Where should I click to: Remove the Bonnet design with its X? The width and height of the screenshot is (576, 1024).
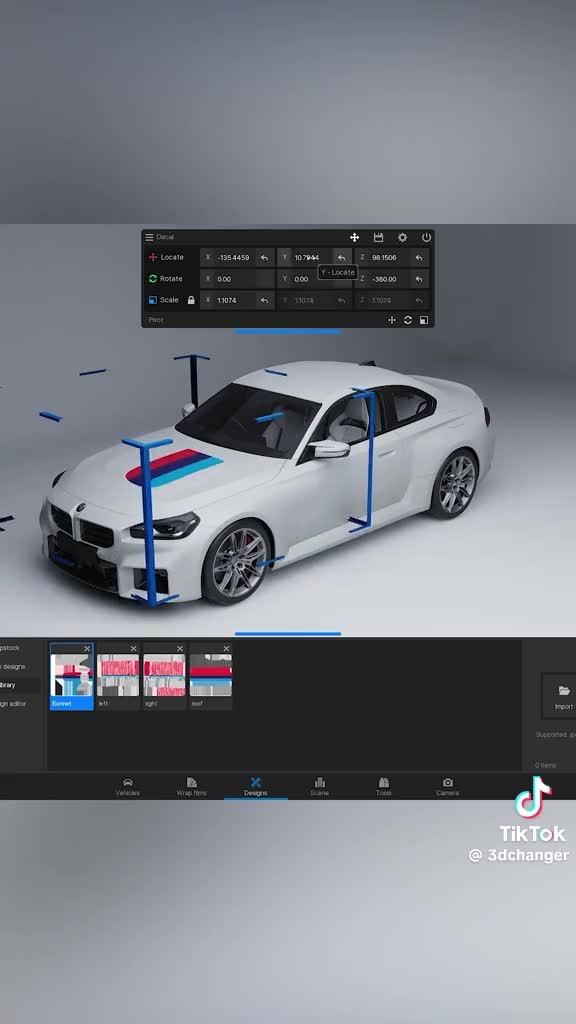pyautogui.click(x=87, y=648)
